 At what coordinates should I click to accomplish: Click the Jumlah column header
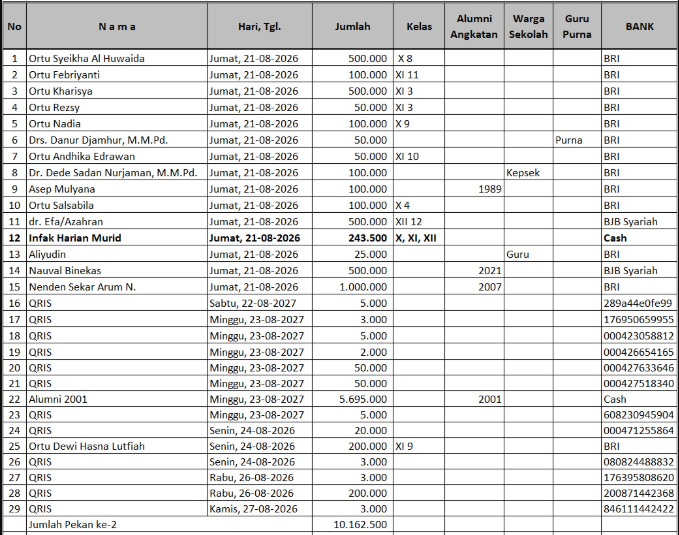(352, 26)
